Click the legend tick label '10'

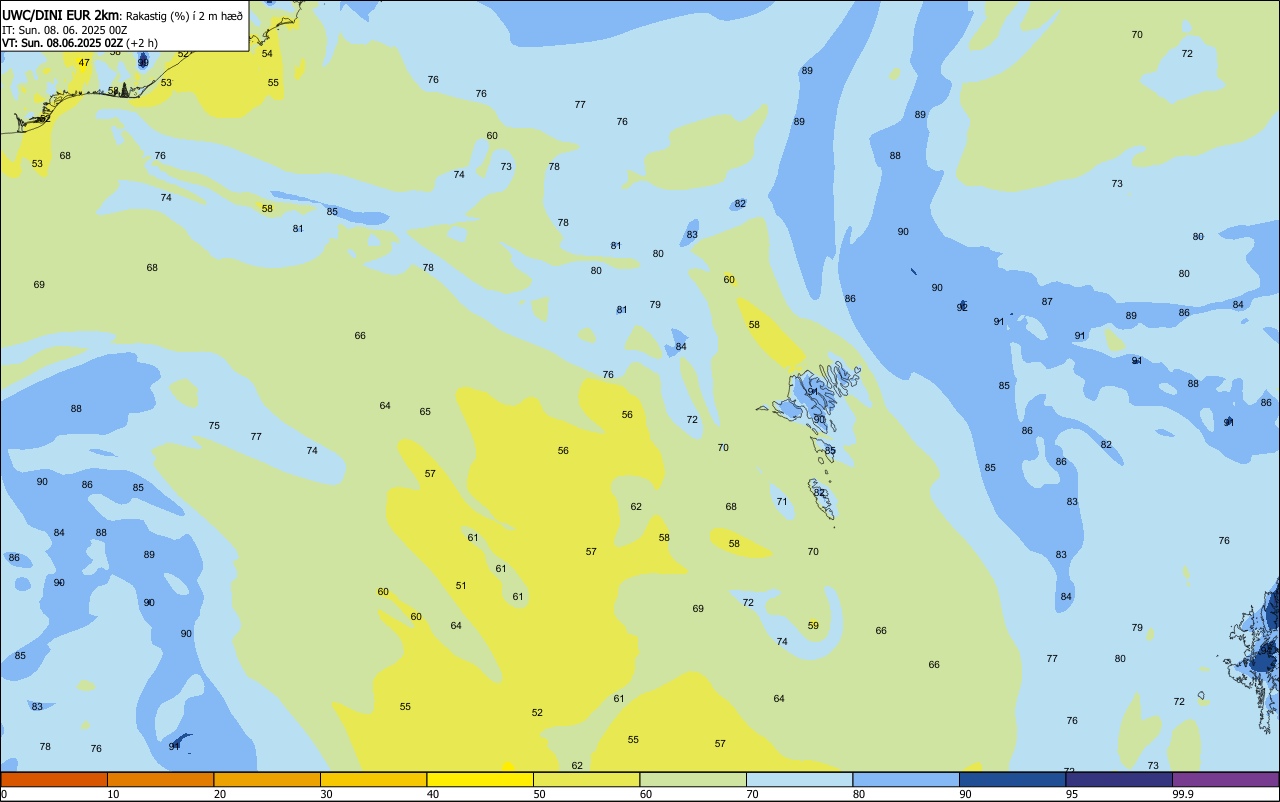click(113, 794)
